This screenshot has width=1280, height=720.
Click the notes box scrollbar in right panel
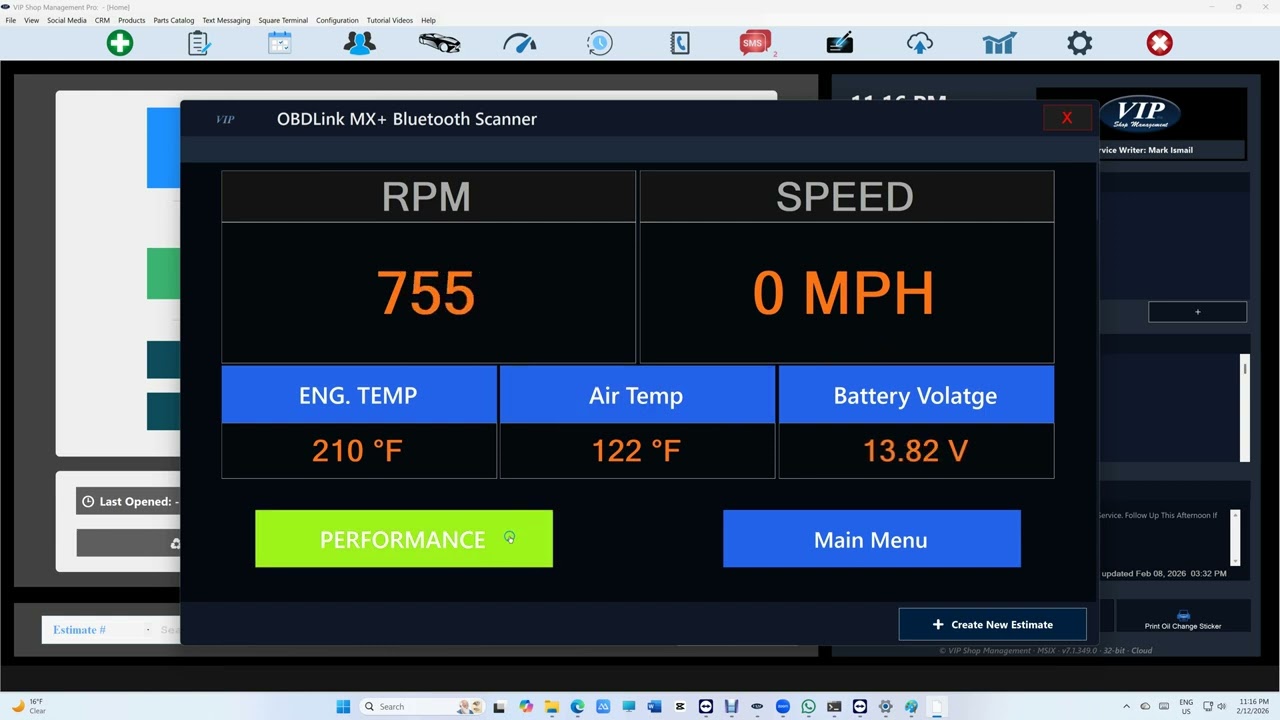[1235, 537]
